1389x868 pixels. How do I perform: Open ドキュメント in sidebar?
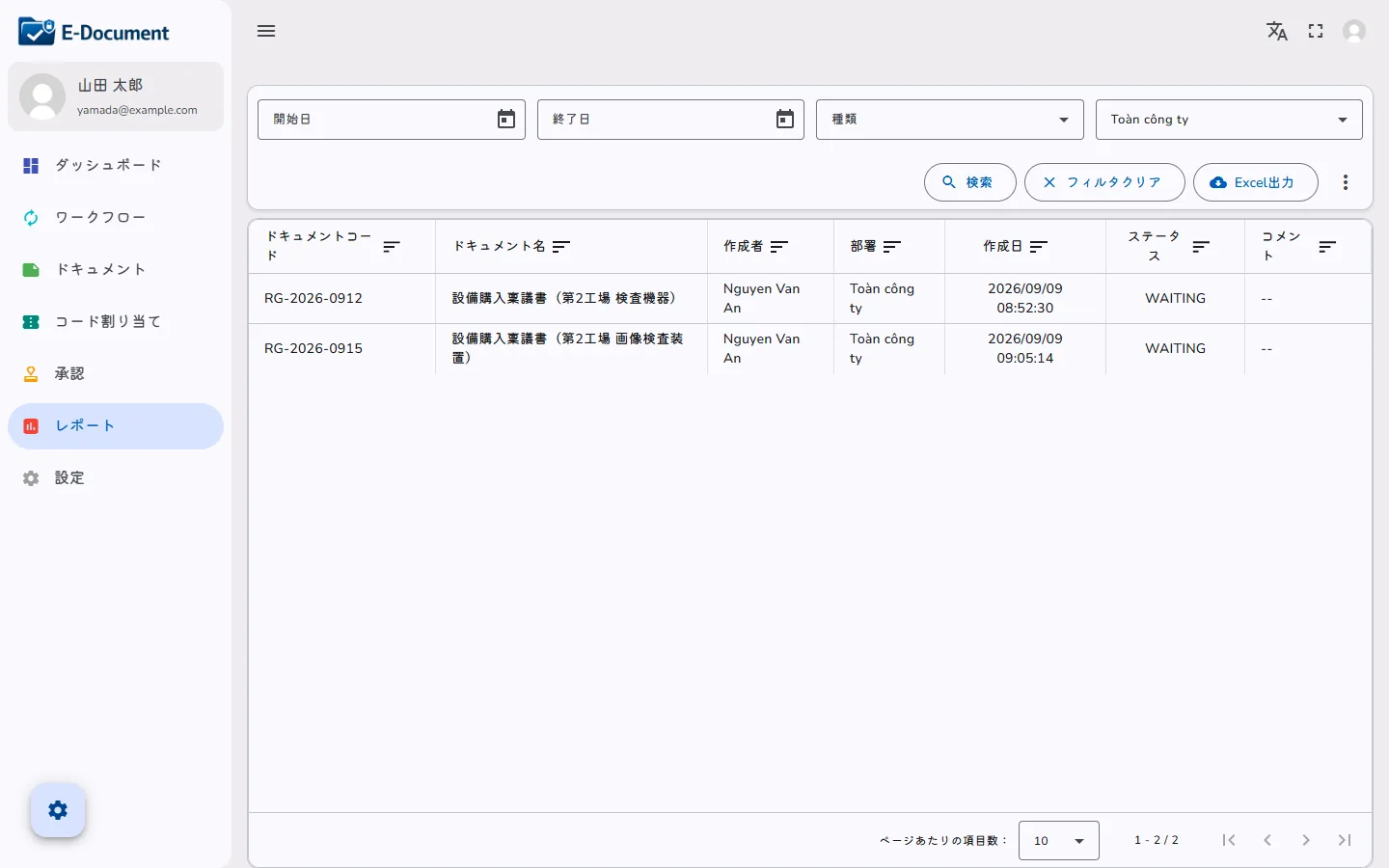tap(116, 270)
